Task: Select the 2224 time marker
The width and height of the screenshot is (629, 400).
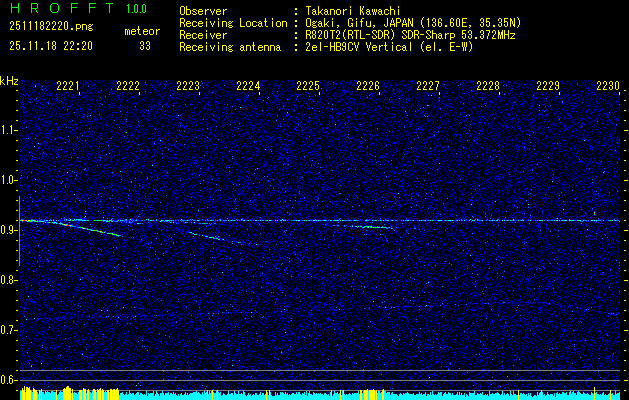Action: point(248,87)
